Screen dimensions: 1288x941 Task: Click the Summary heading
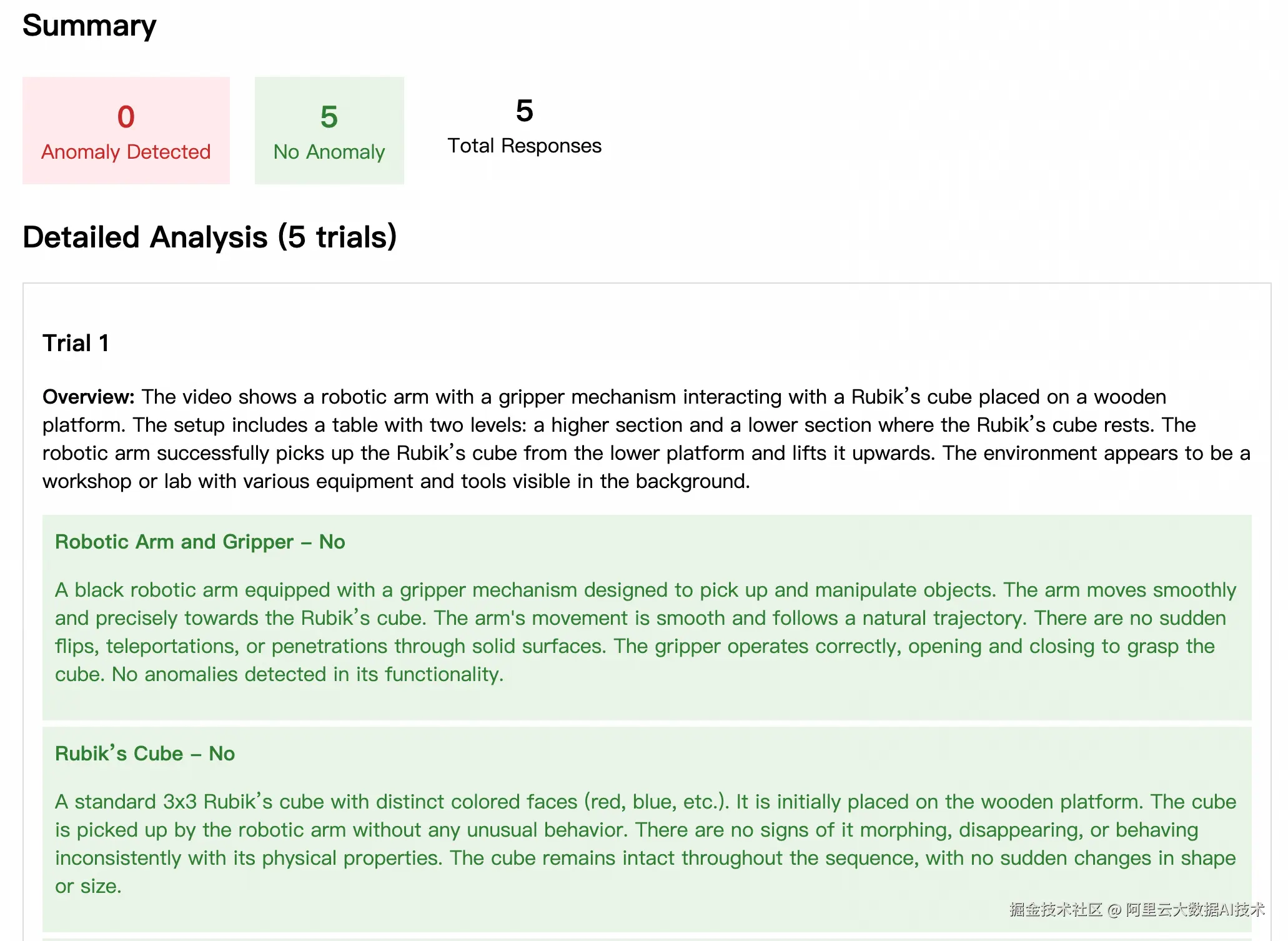[89, 26]
